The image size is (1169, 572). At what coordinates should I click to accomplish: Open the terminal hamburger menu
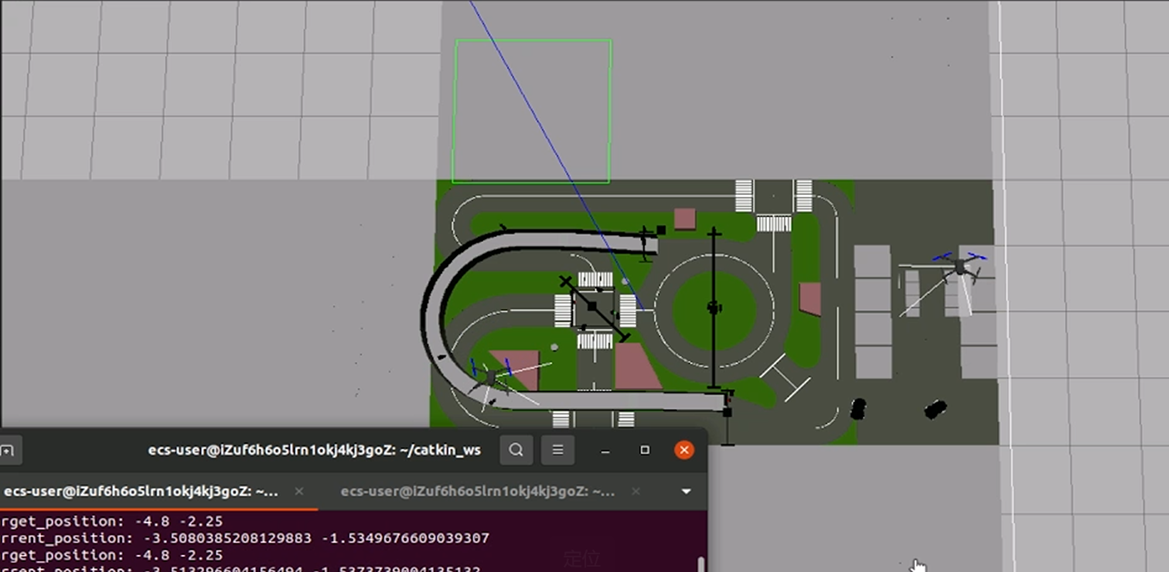(x=558, y=450)
